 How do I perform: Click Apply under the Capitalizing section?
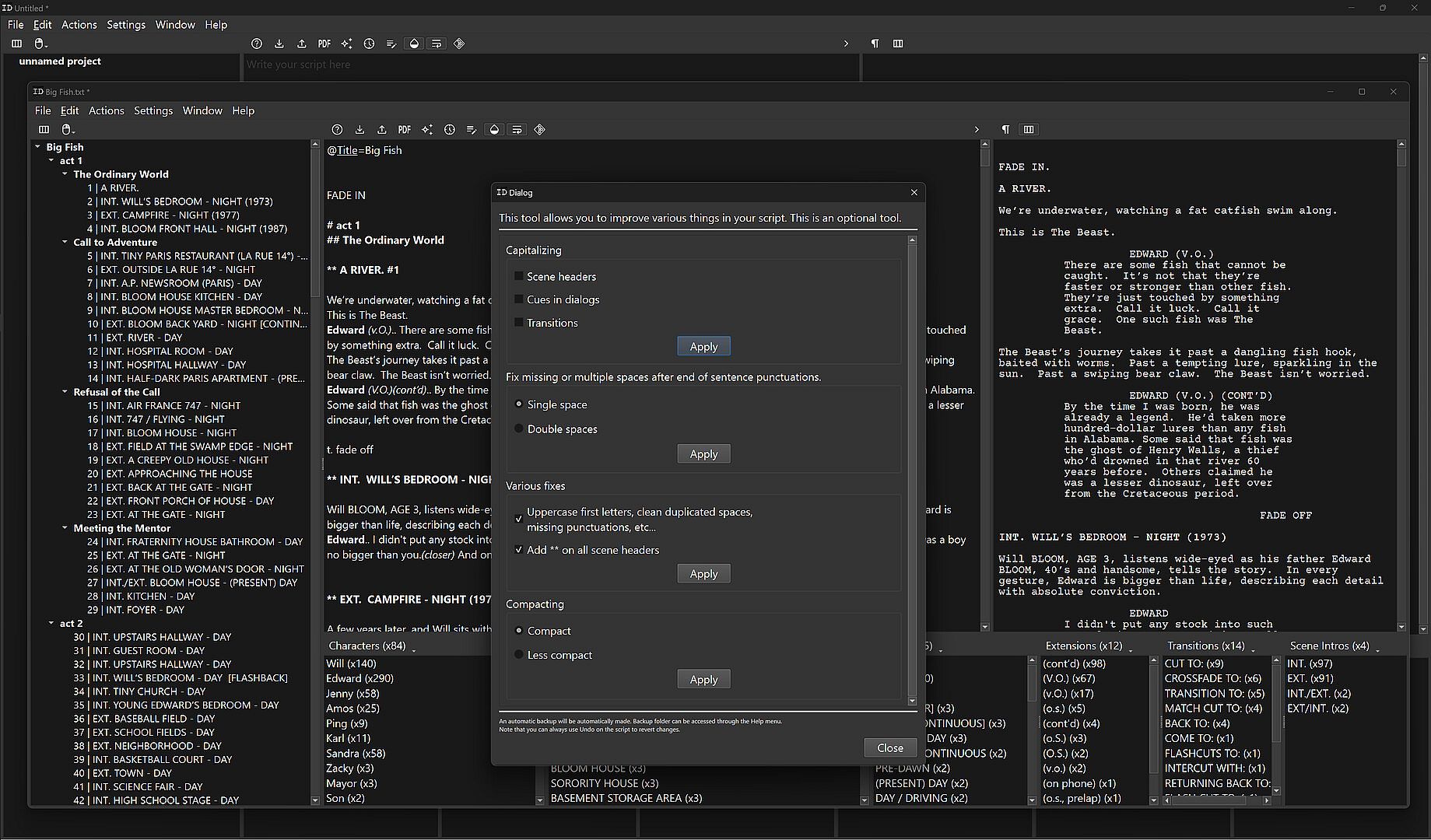click(x=703, y=346)
